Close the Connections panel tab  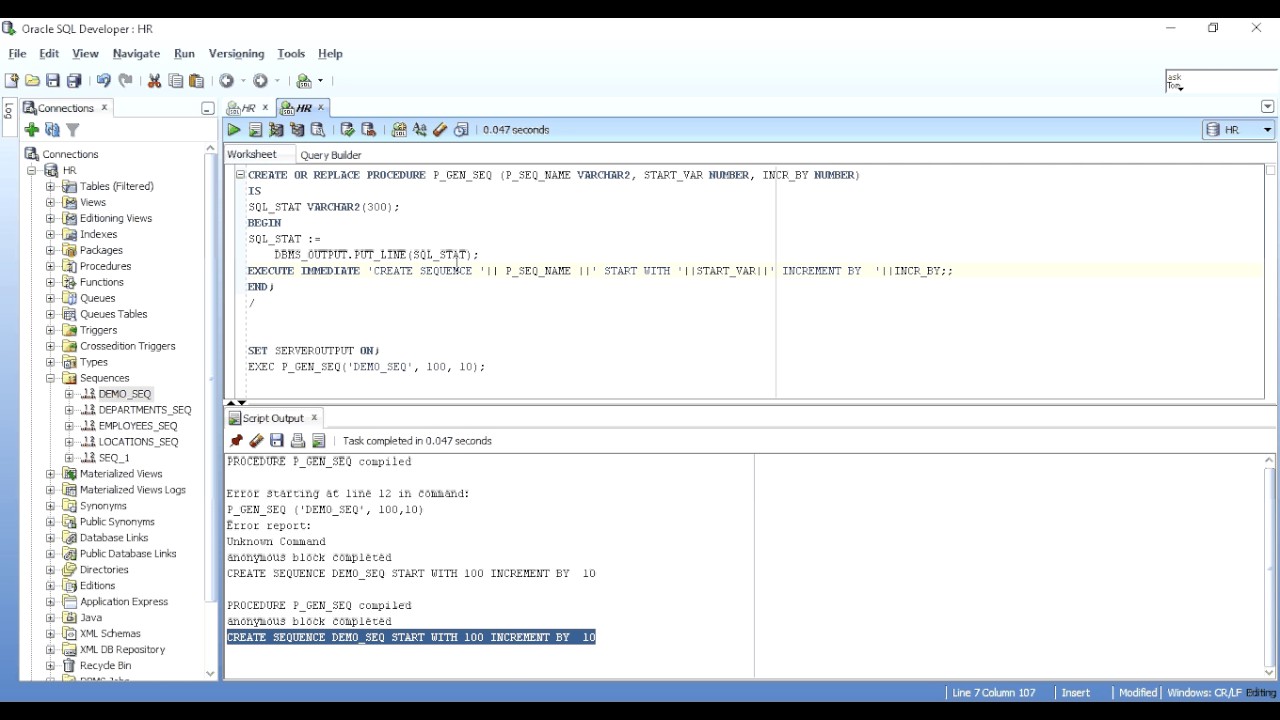click(x=104, y=108)
